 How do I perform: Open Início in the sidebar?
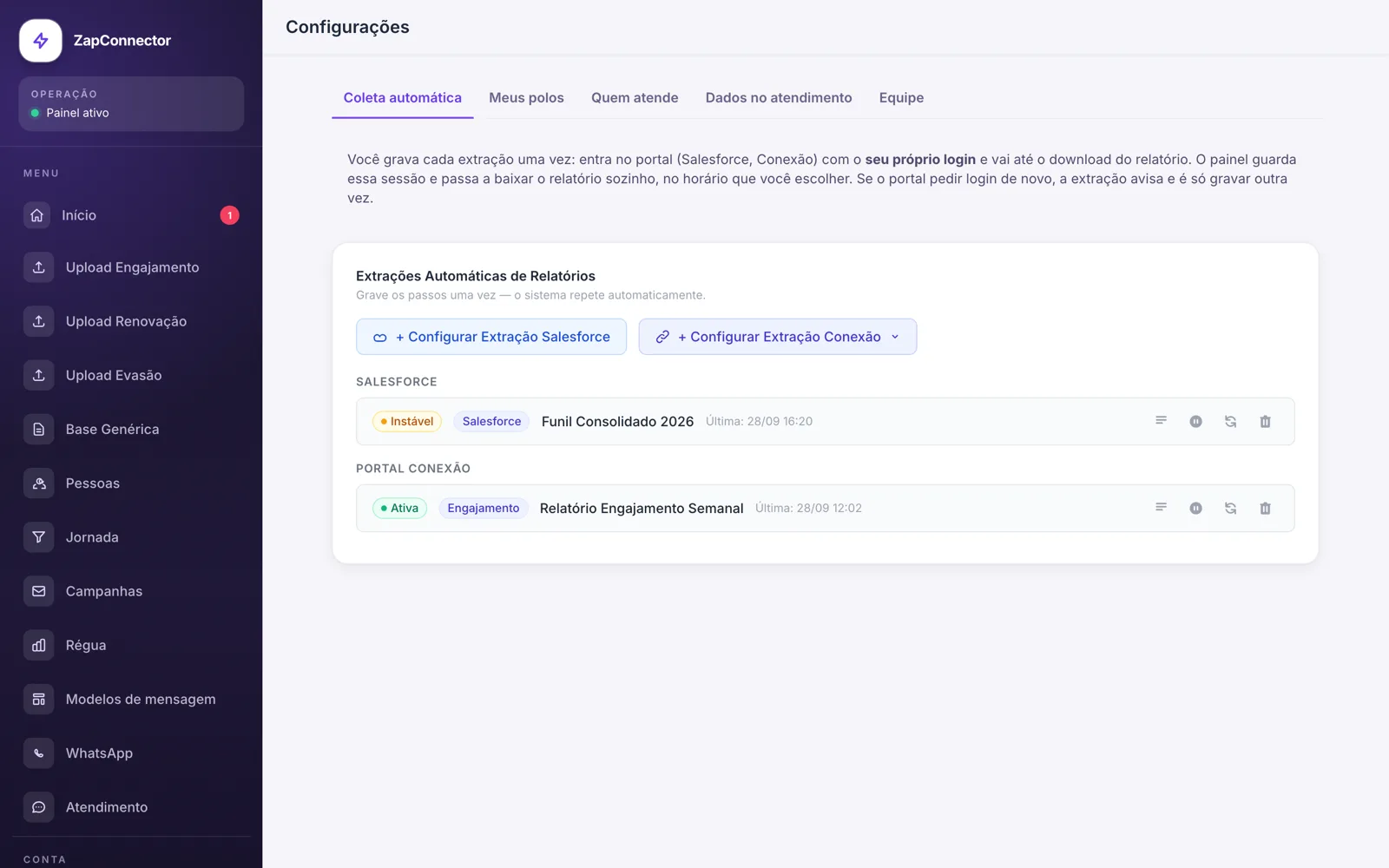click(131, 215)
